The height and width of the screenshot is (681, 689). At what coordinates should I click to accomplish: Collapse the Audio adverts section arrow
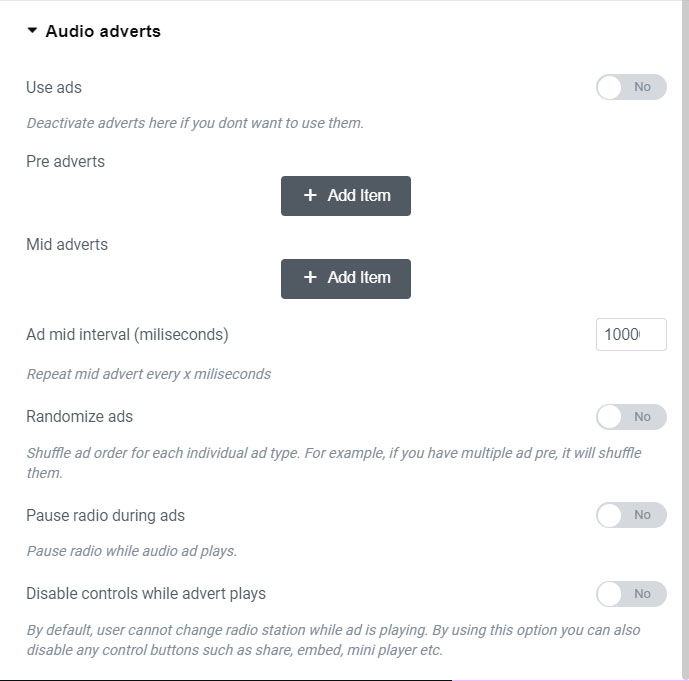32,31
